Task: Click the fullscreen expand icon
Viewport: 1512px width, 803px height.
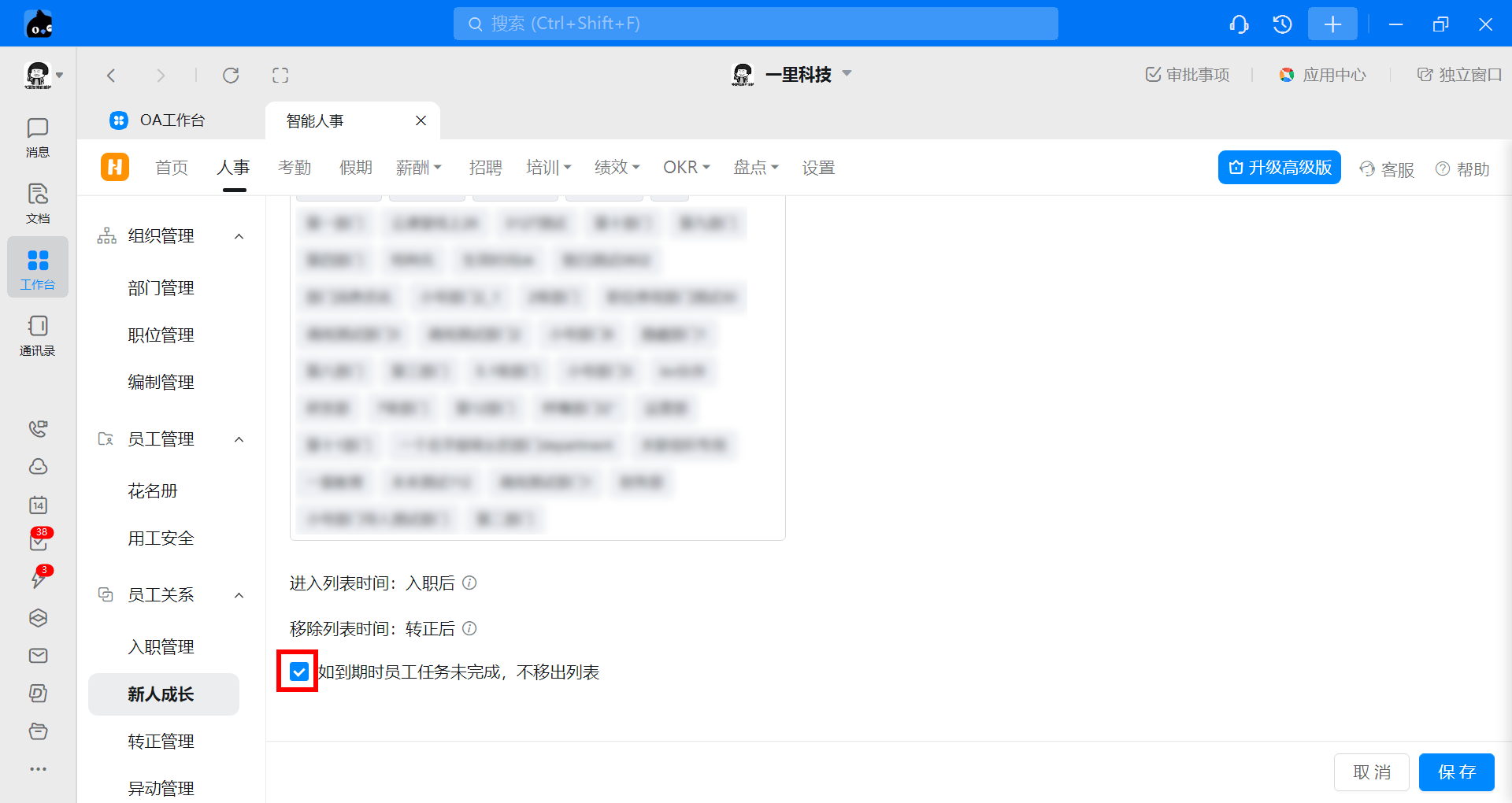Action: click(280, 76)
